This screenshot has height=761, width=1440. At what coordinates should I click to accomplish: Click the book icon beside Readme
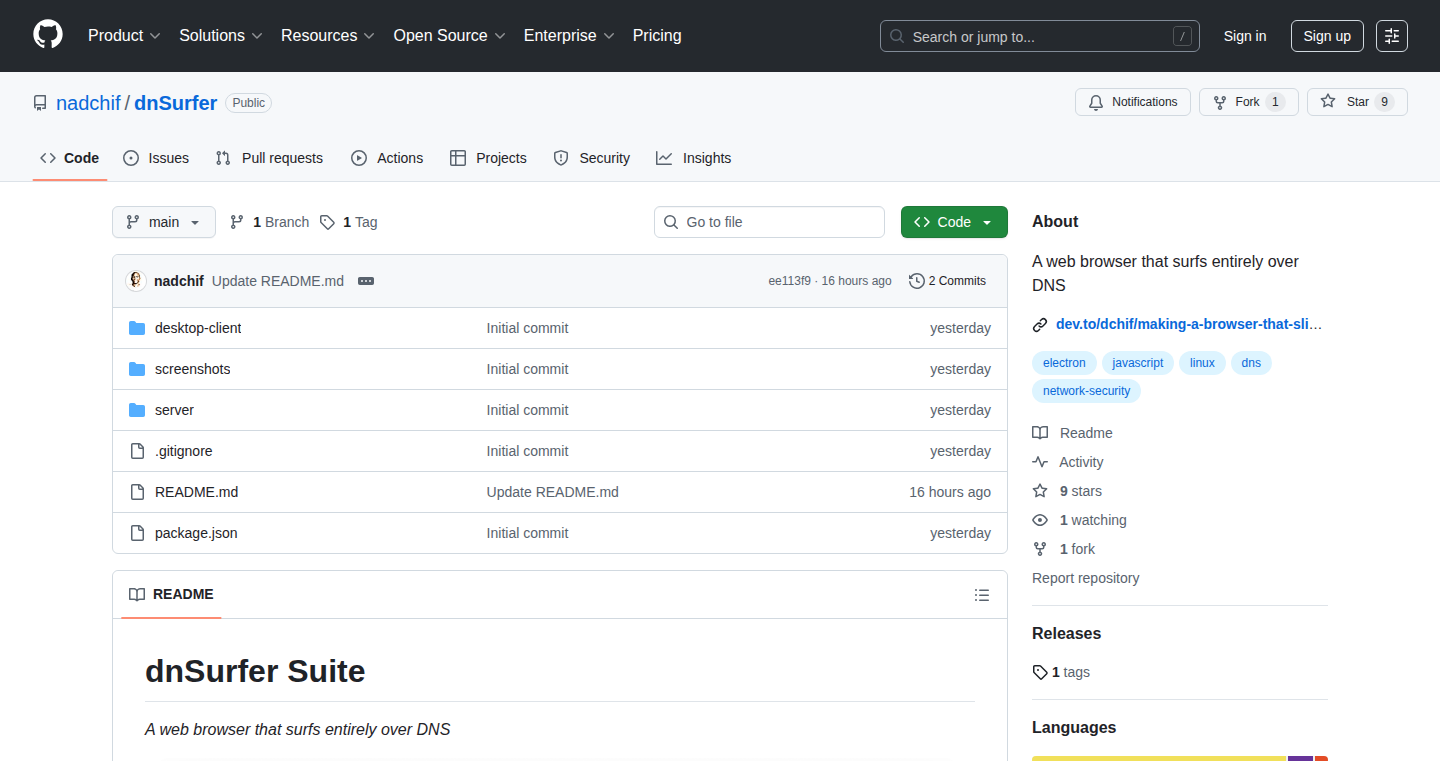[1040, 433]
